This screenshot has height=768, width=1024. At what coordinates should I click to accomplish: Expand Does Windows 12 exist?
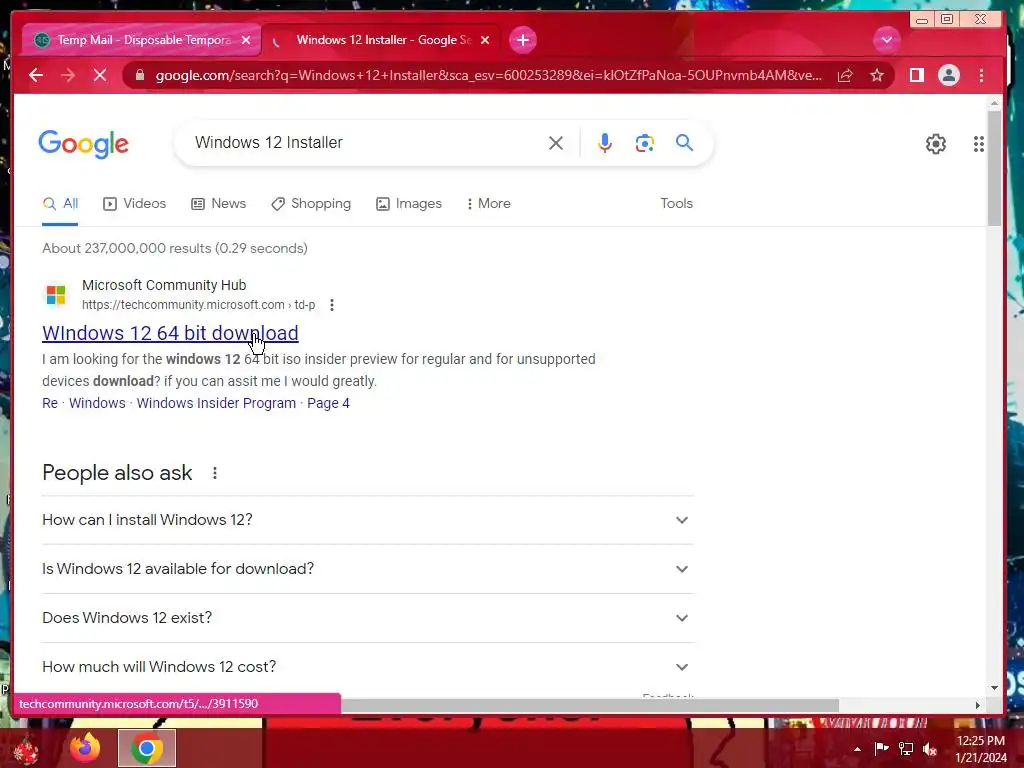tap(368, 618)
